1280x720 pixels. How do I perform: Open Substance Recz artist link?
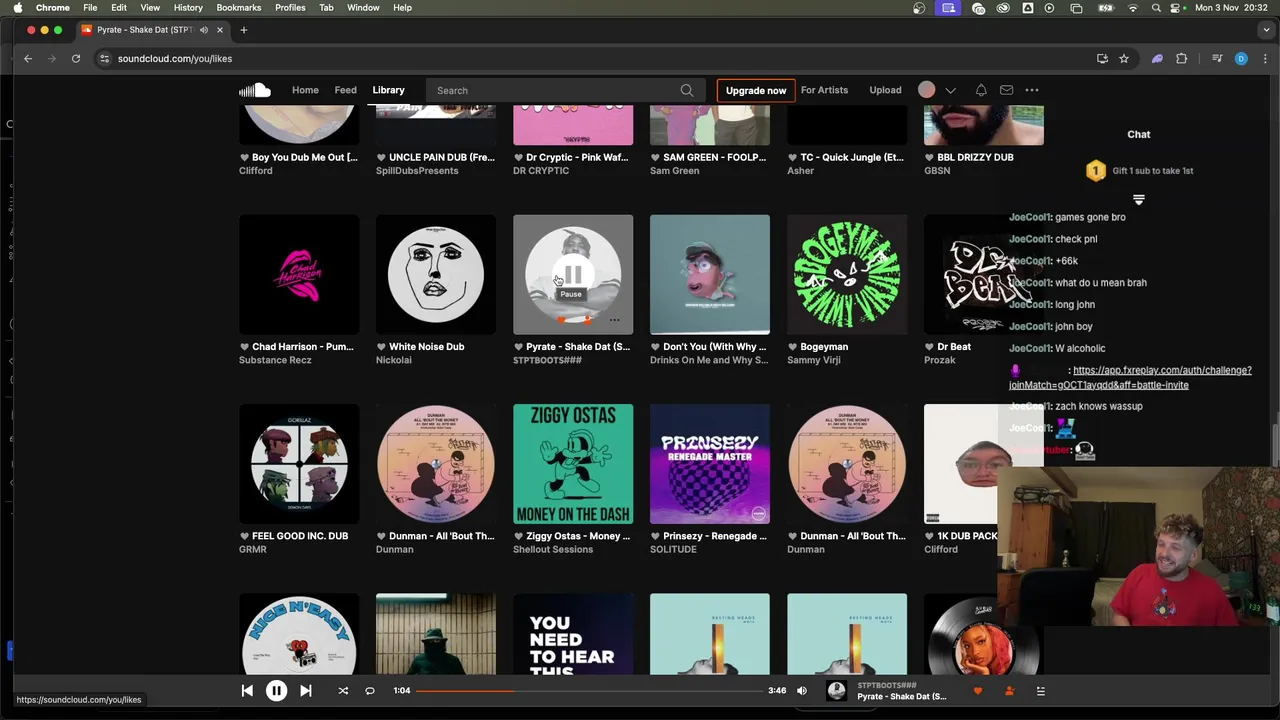275,360
